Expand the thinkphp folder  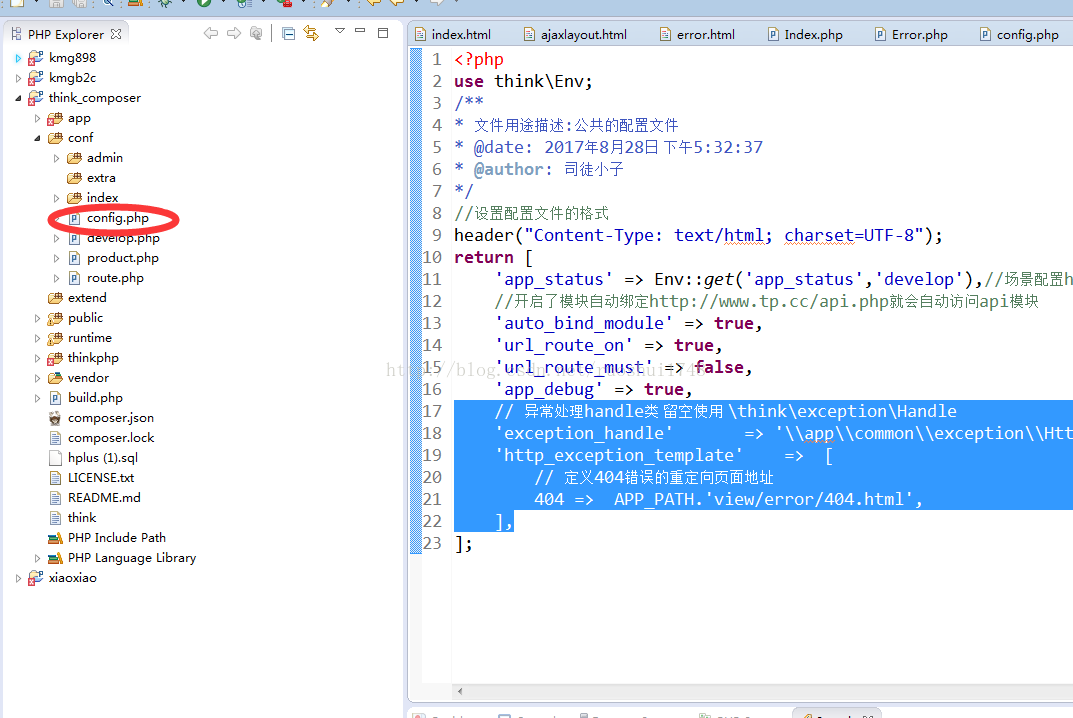pos(38,358)
